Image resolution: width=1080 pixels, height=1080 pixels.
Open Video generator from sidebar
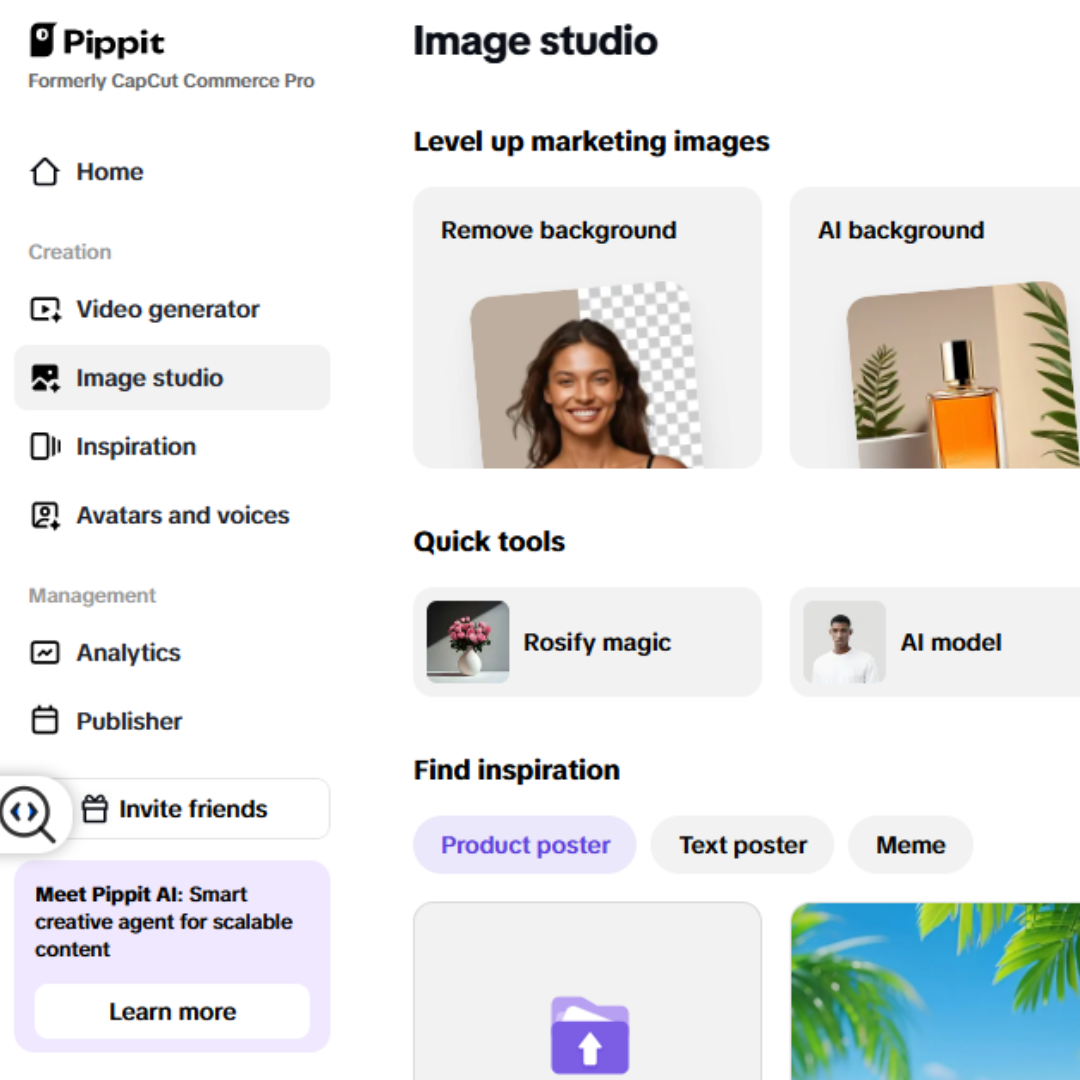[x=172, y=309]
